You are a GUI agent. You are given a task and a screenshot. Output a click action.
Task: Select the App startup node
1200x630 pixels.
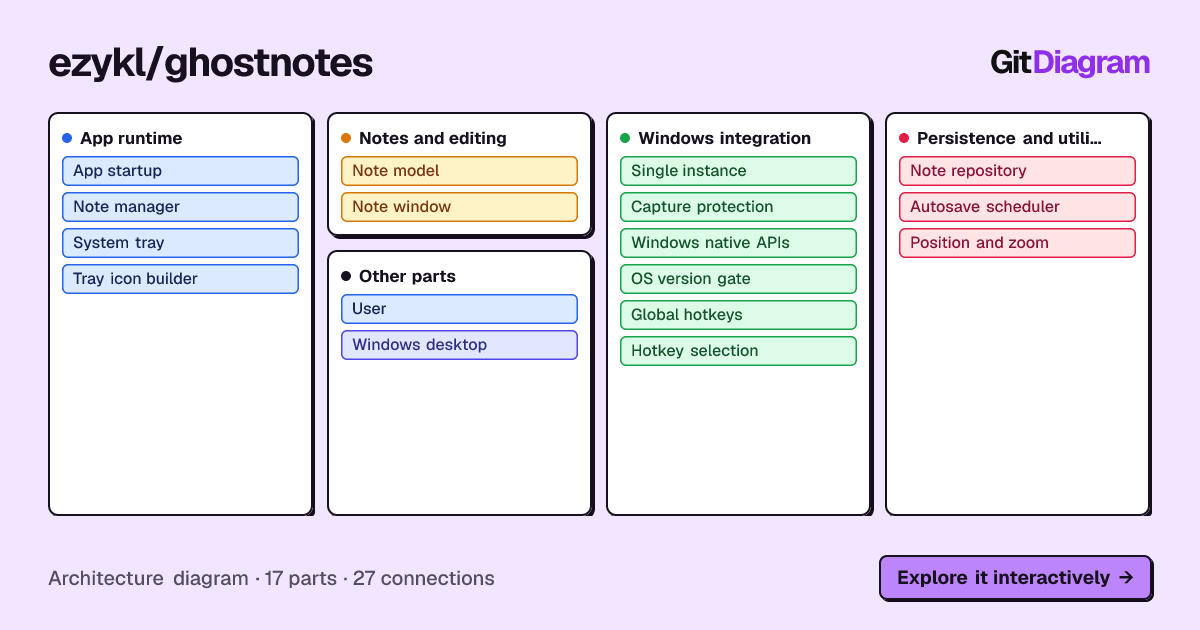click(x=180, y=171)
